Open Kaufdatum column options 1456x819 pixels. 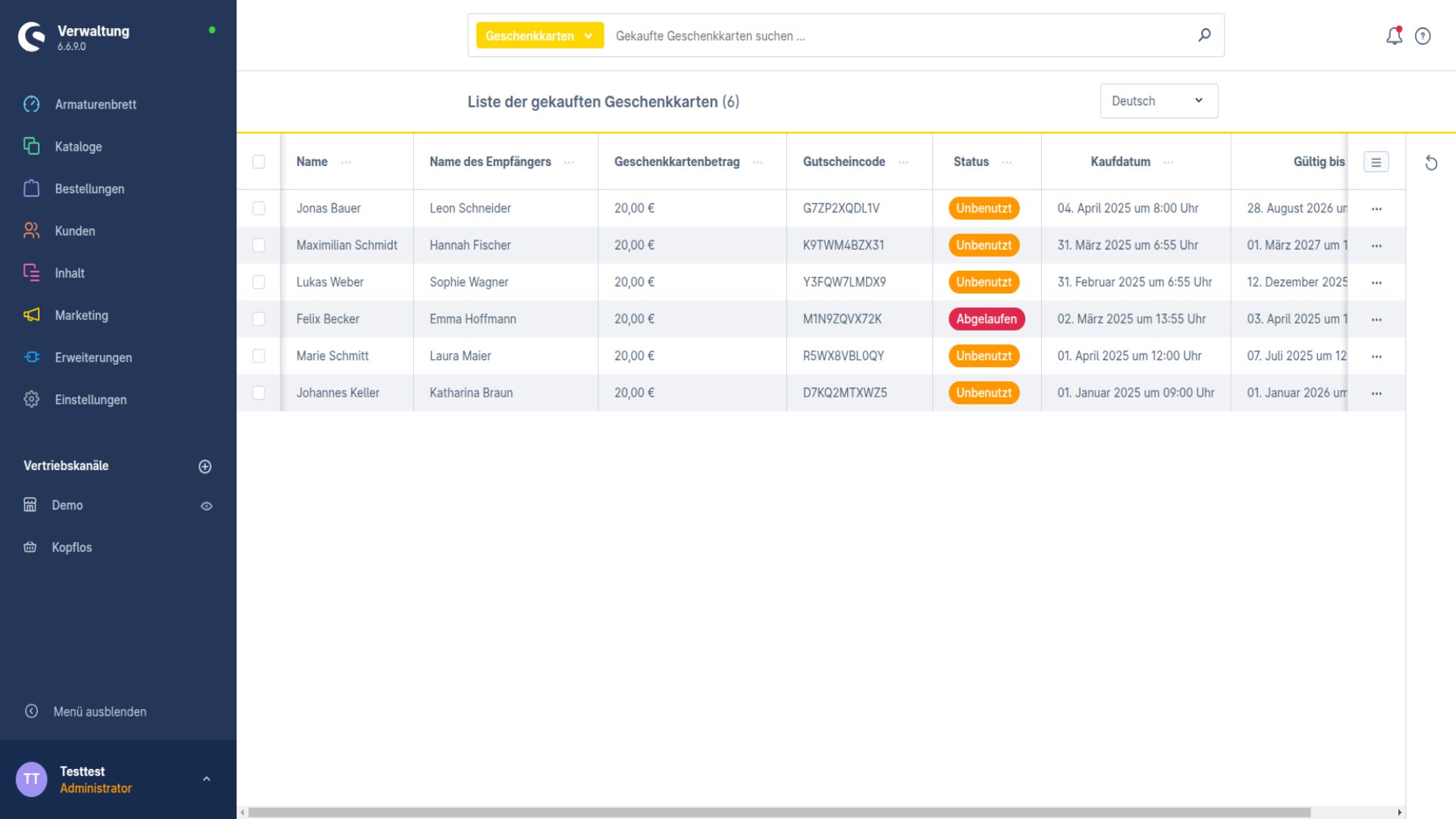1168,162
